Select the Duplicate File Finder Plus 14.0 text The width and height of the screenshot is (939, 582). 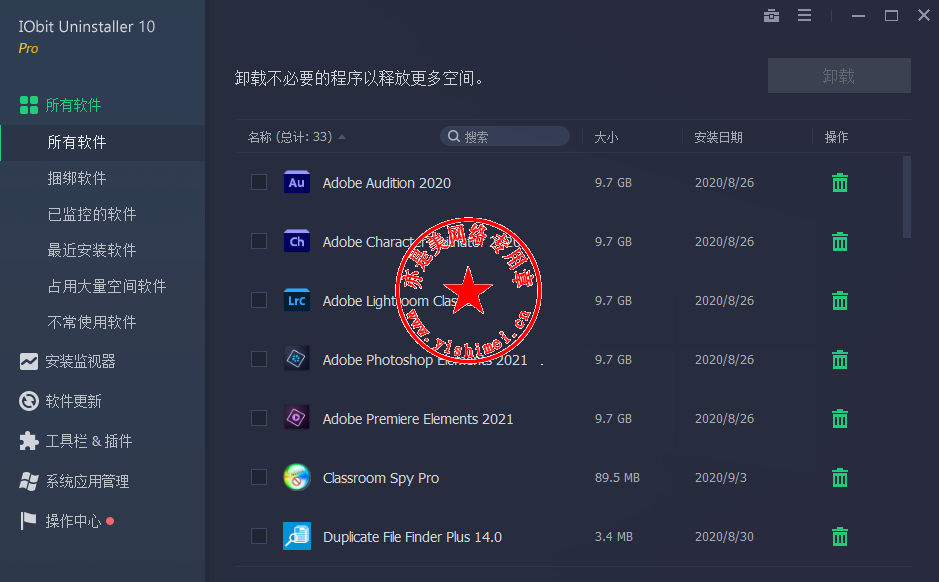pyautogui.click(x=412, y=537)
